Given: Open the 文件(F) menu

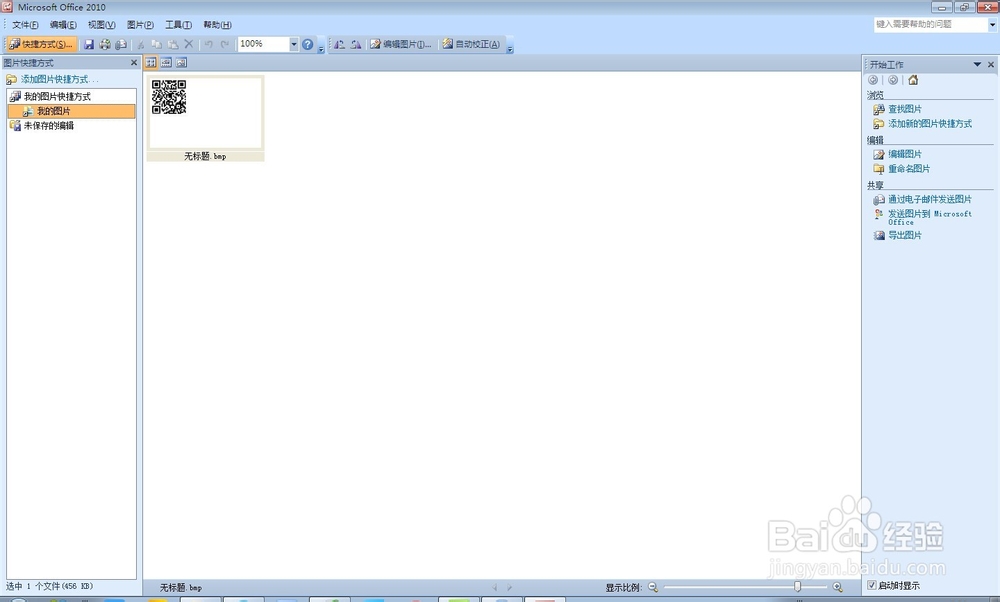Looking at the screenshot, I should pyautogui.click(x=25, y=25).
